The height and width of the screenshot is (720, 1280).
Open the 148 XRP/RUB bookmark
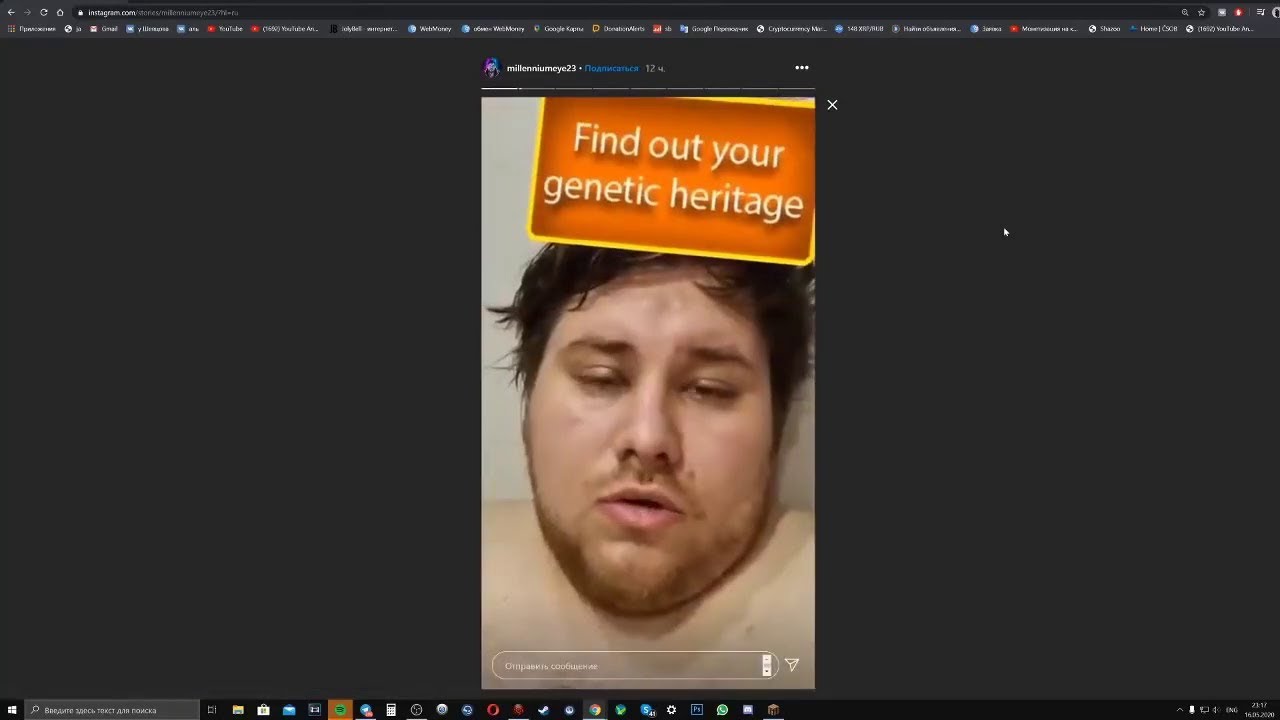[859, 29]
